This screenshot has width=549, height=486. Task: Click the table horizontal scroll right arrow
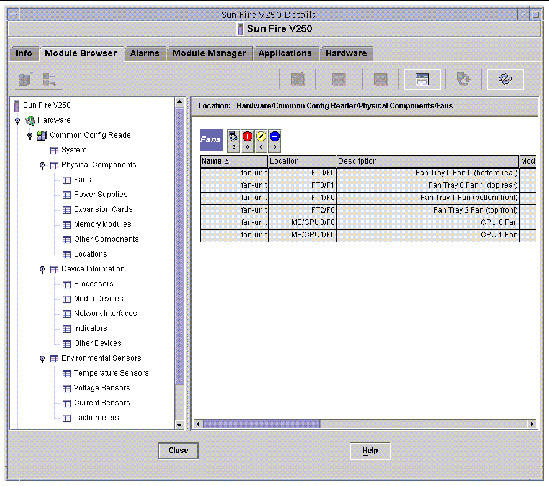tap(532, 424)
